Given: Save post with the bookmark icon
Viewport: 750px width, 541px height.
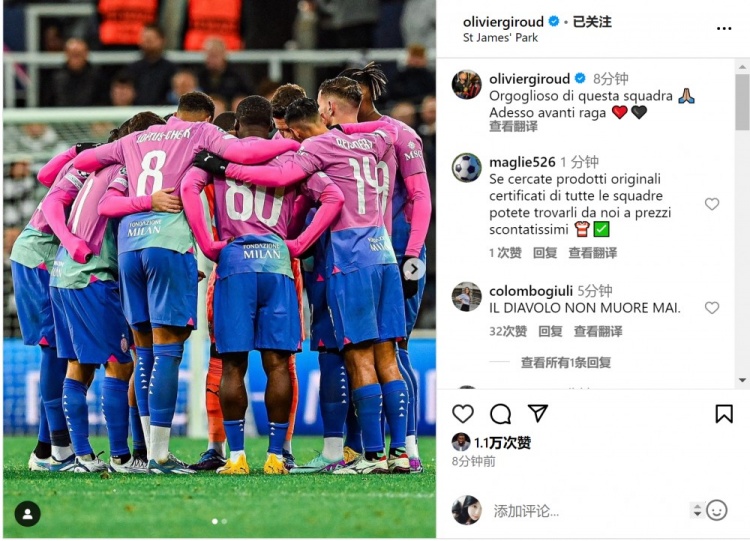Looking at the screenshot, I should tap(724, 414).
